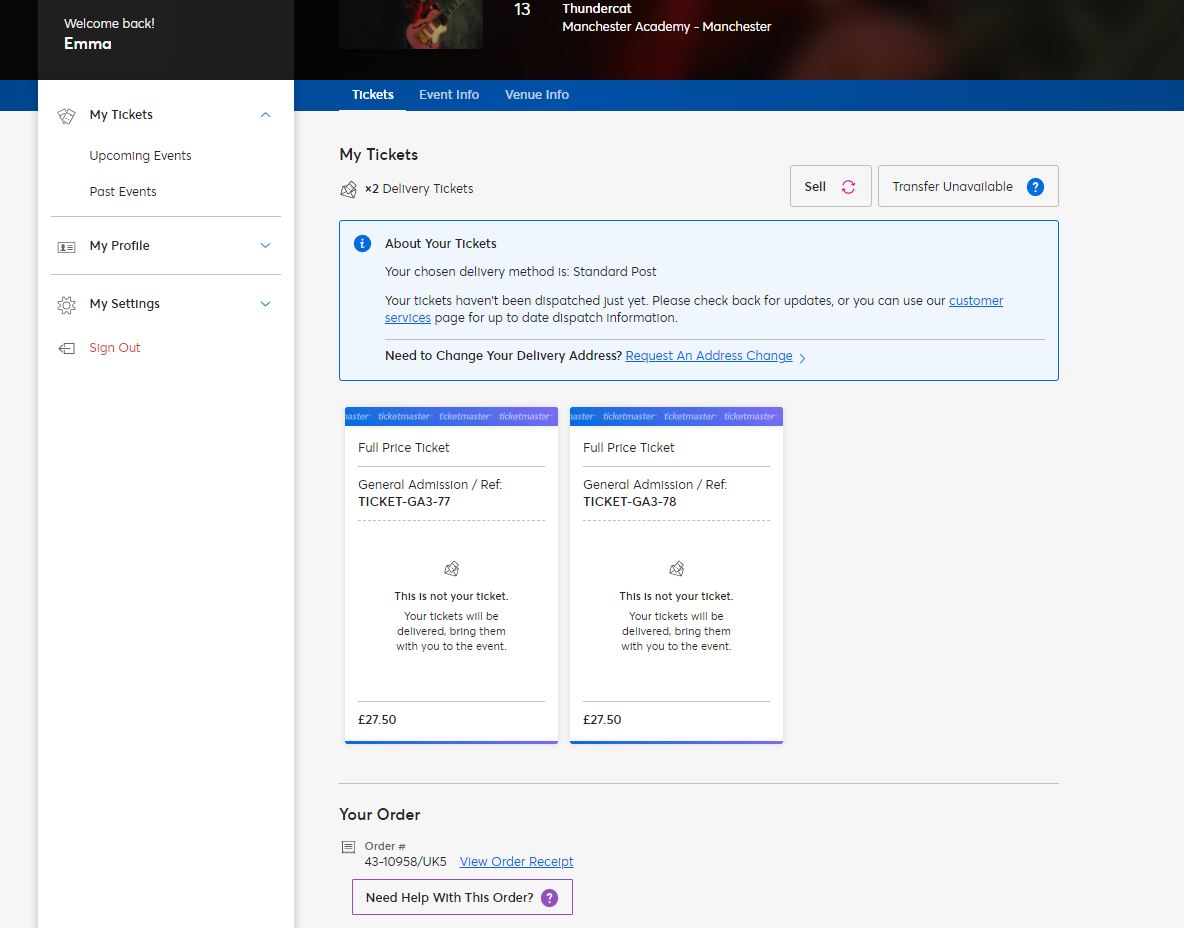Click the purple question mark help icon
The width and height of the screenshot is (1184, 928).
click(x=549, y=898)
